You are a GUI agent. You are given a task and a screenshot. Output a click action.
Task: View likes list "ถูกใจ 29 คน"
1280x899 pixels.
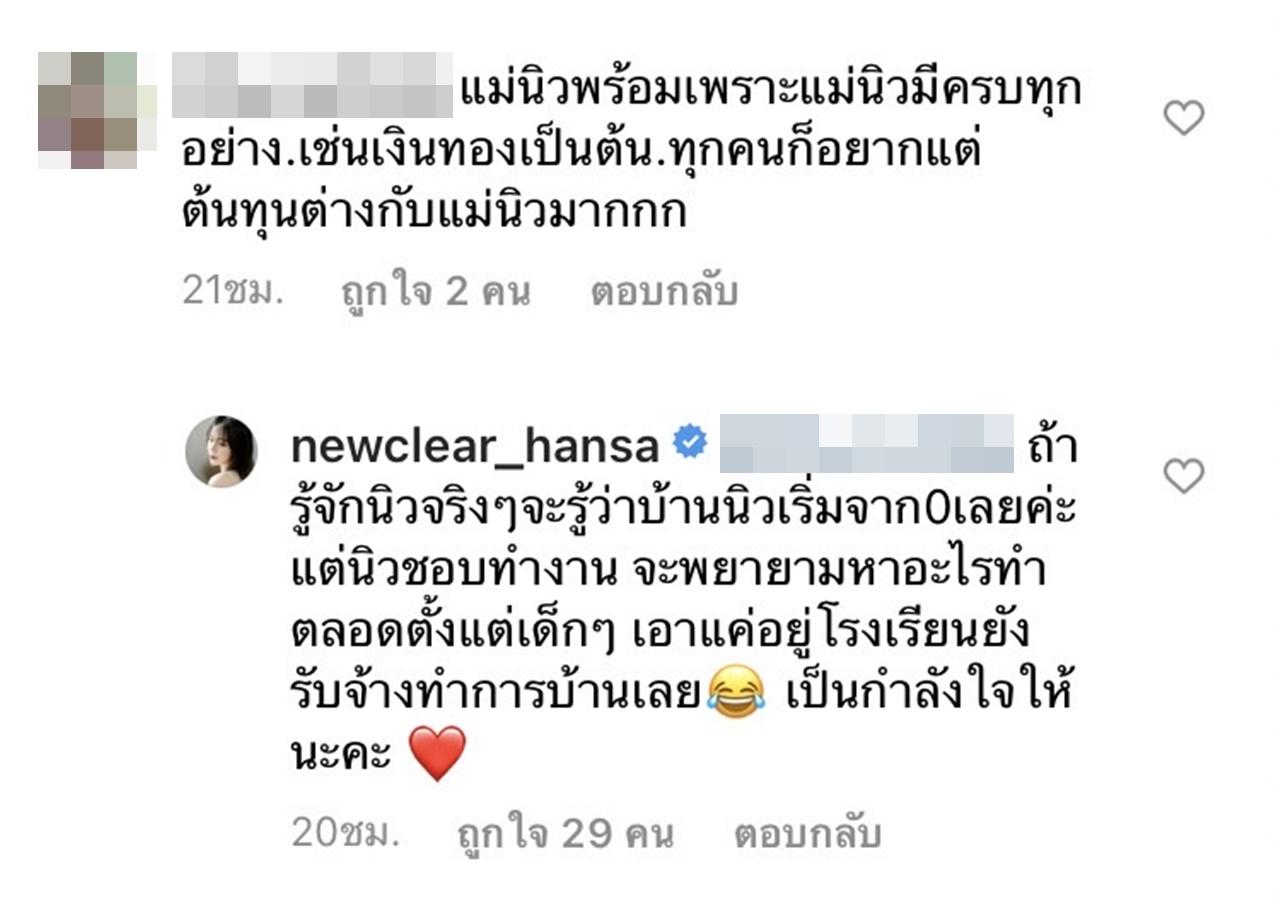[565, 833]
